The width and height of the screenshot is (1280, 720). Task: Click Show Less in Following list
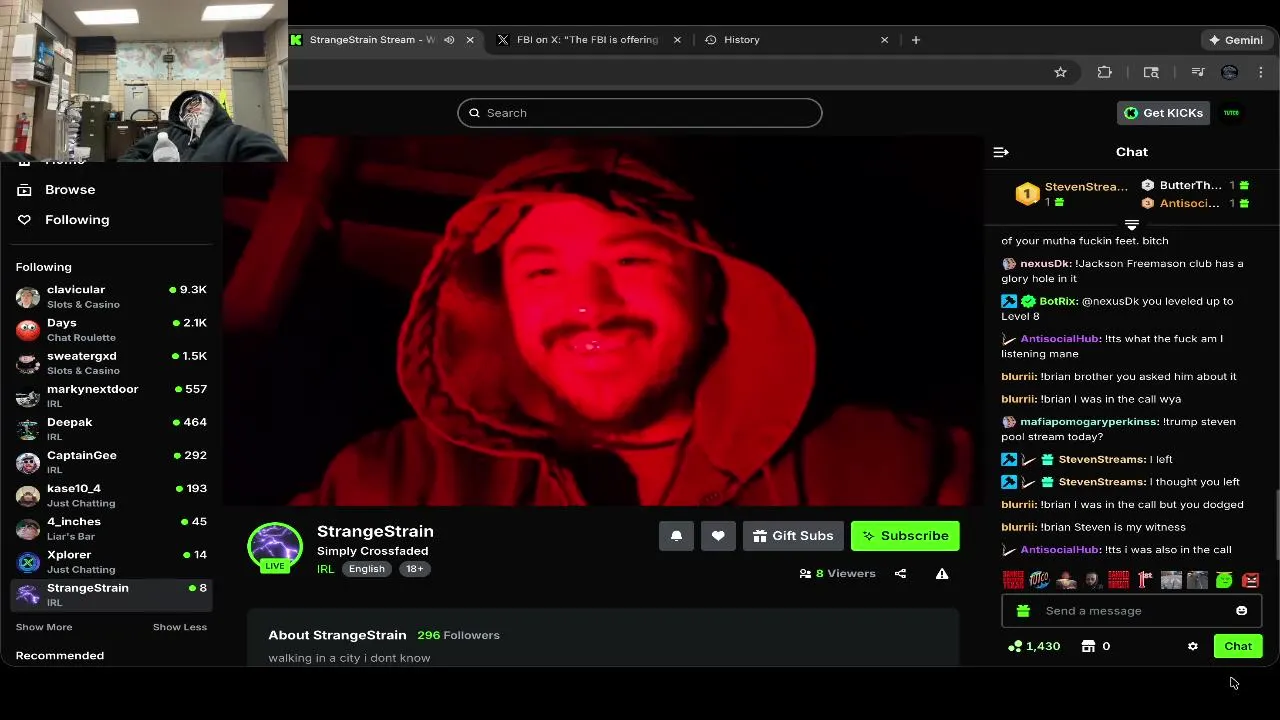coord(180,627)
